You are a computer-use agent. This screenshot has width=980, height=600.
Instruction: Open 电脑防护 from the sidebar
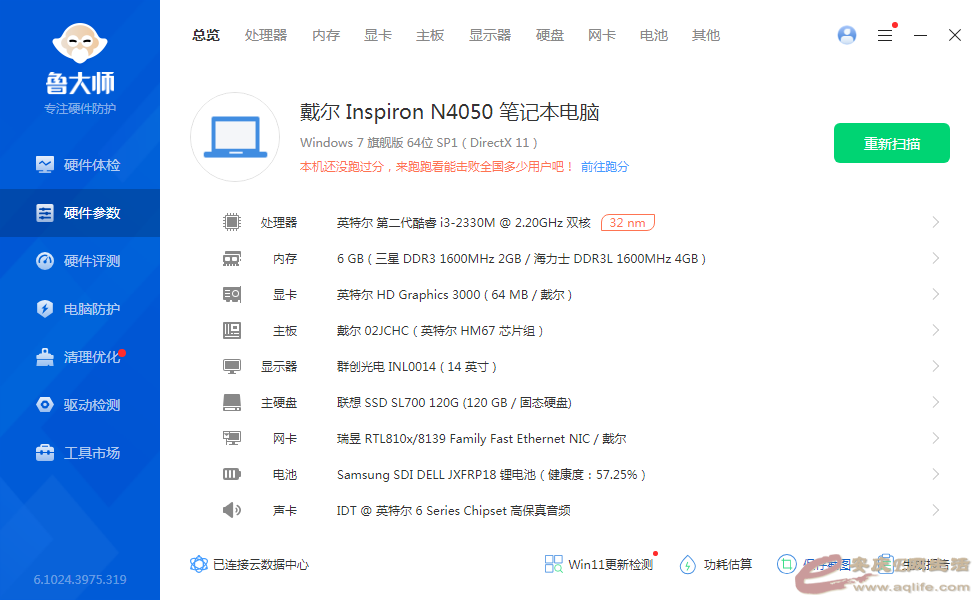pyautogui.click(x=80, y=309)
